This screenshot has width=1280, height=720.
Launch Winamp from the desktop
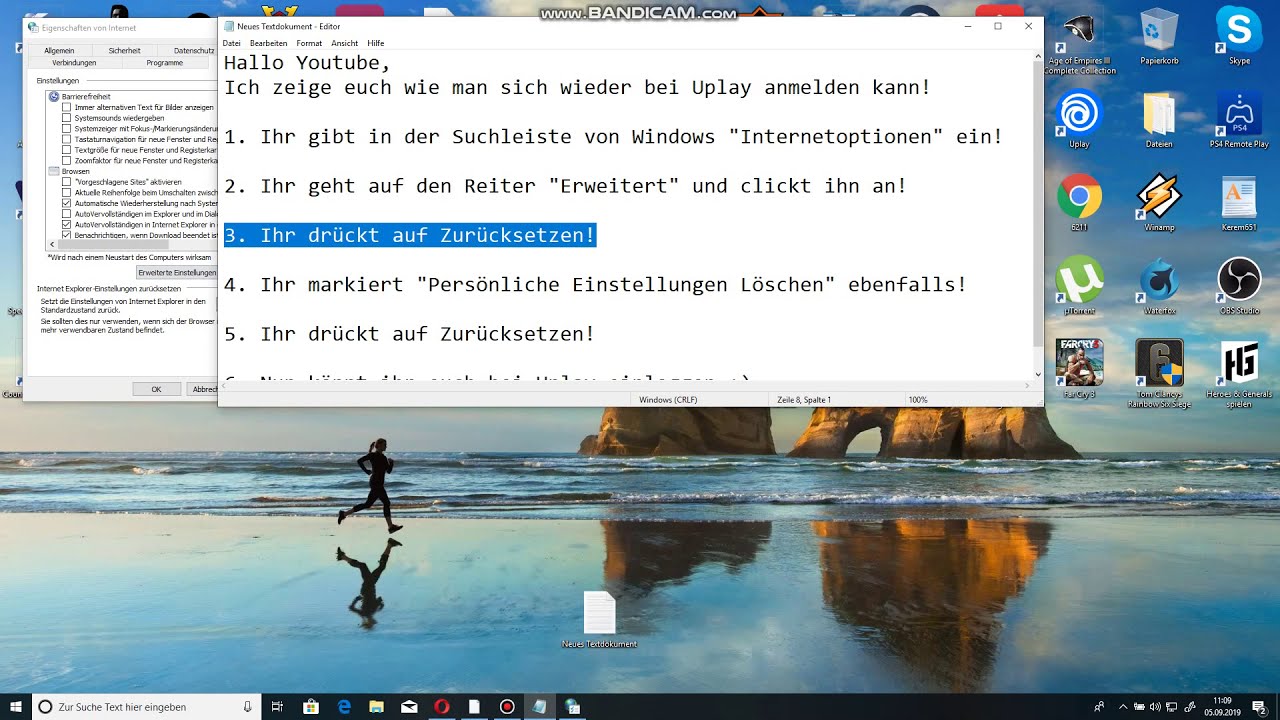[x=1159, y=202]
